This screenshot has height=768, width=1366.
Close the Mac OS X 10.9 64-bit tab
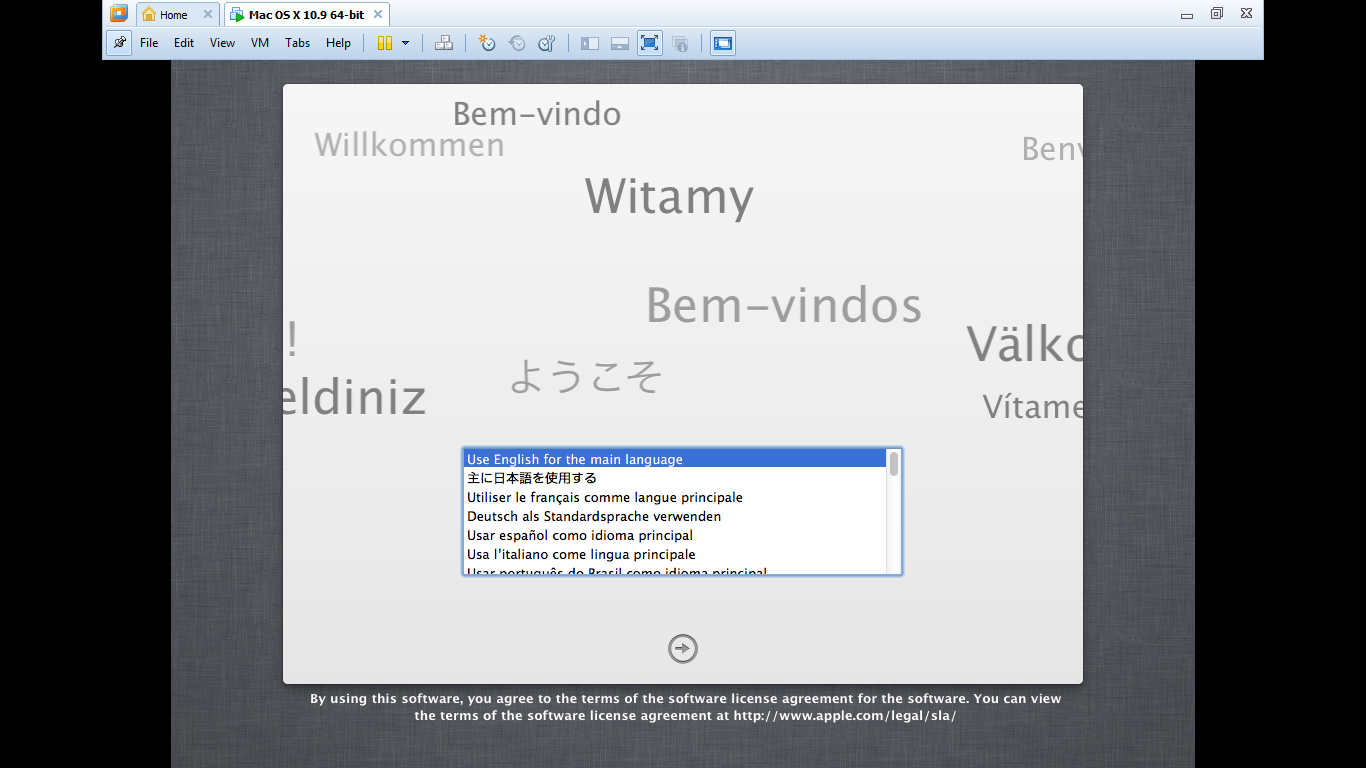point(377,15)
